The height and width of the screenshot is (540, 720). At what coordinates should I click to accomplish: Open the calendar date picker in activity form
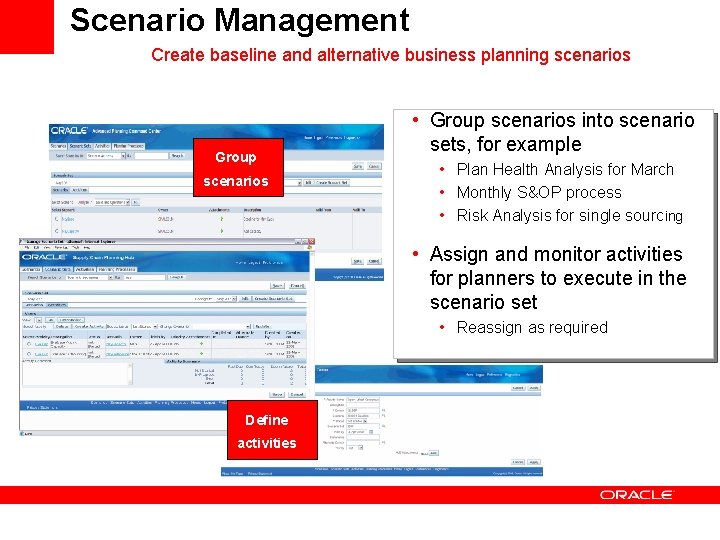click(371, 432)
